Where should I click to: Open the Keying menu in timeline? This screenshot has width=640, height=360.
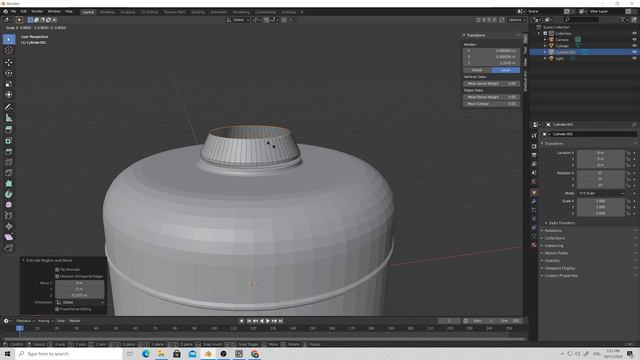coord(45,321)
